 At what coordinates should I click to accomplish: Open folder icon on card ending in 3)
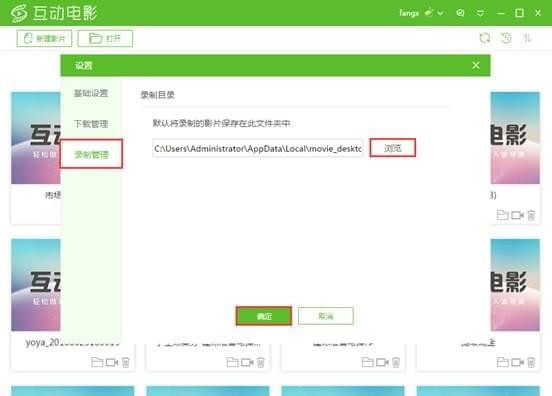coord(502,215)
